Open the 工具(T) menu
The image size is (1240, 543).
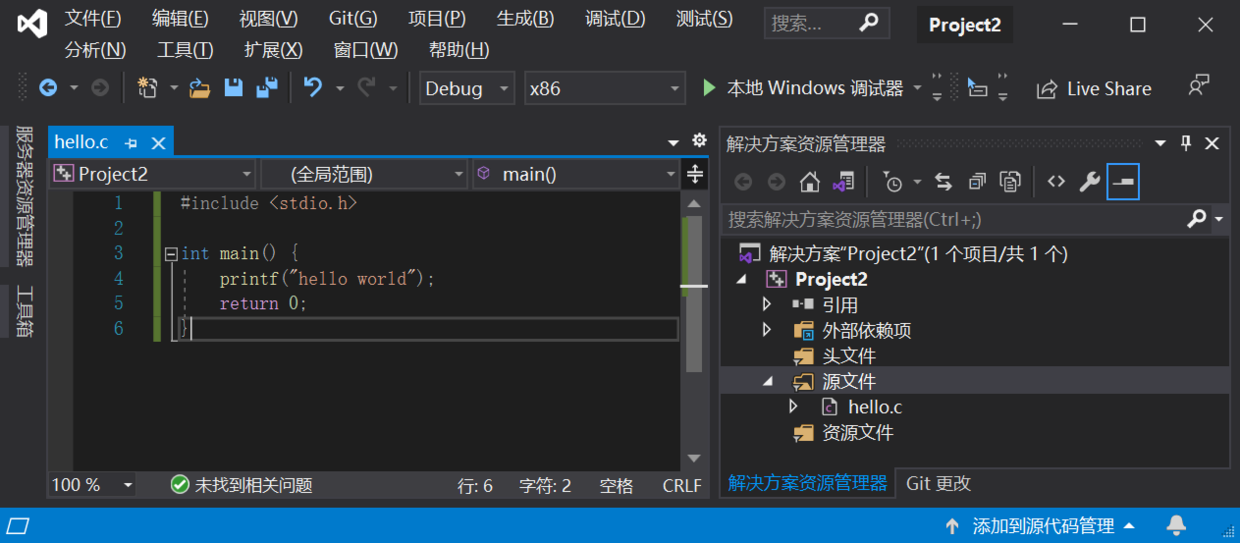185,50
